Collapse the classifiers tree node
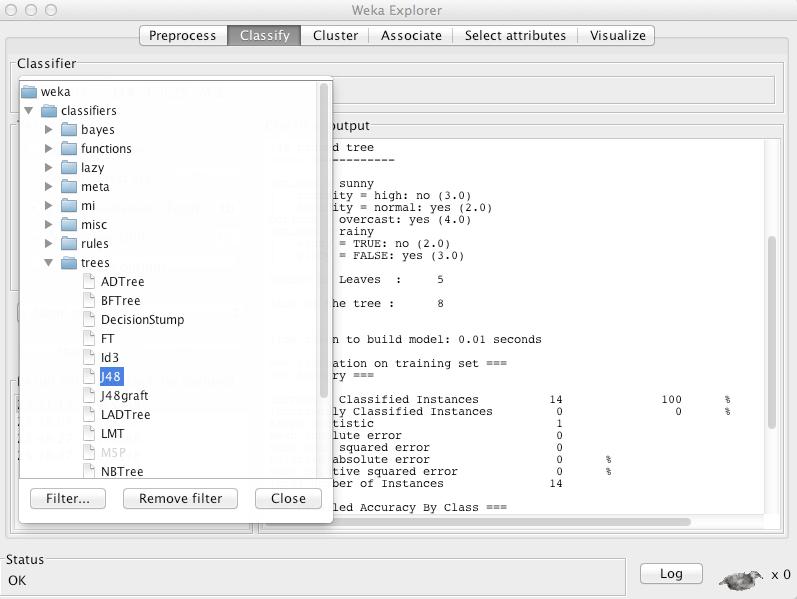Screen dimensions: 797x599 tap(28, 110)
